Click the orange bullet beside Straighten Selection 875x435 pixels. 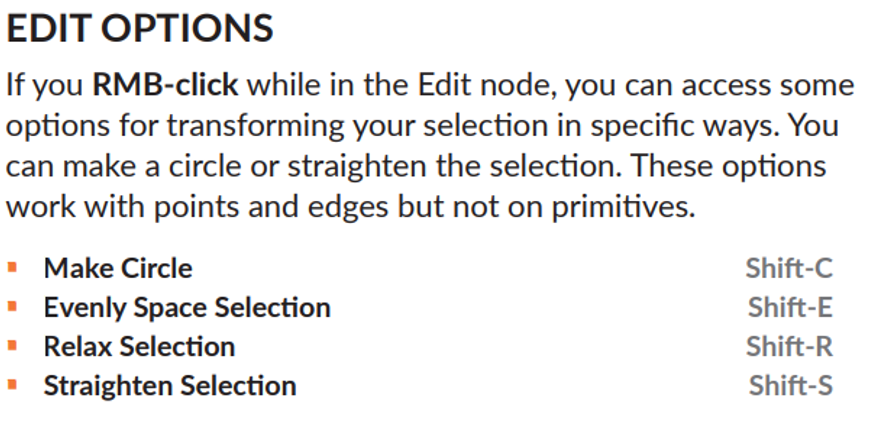[13, 385]
